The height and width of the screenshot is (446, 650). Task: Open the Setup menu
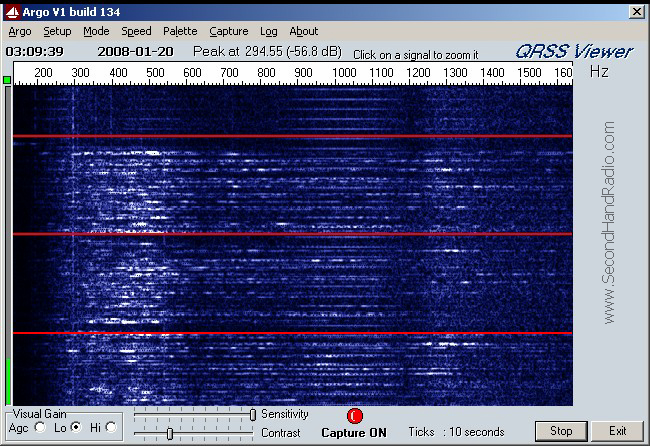(x=57, y=32)
